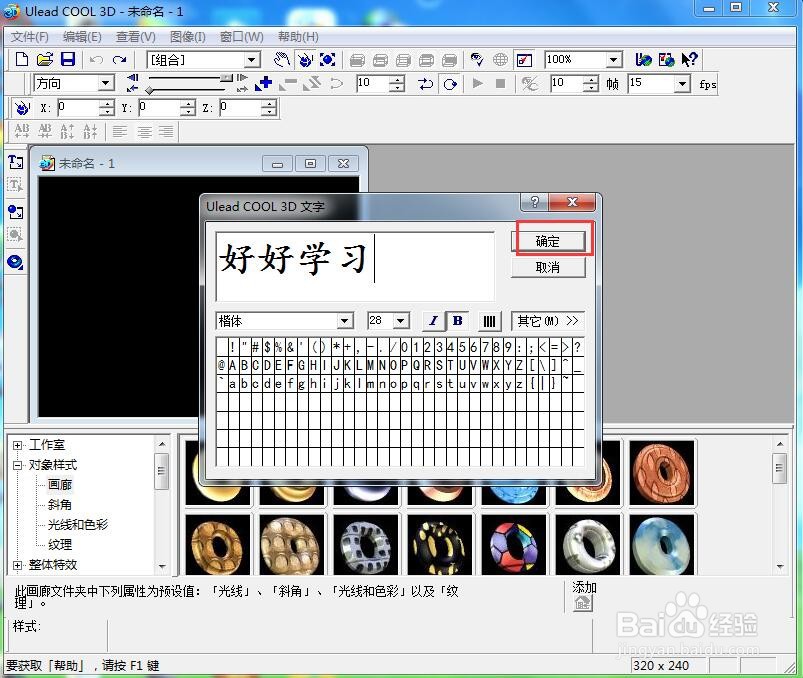
Task: Click the text entry box containing 好好学习
Action: 355,266
